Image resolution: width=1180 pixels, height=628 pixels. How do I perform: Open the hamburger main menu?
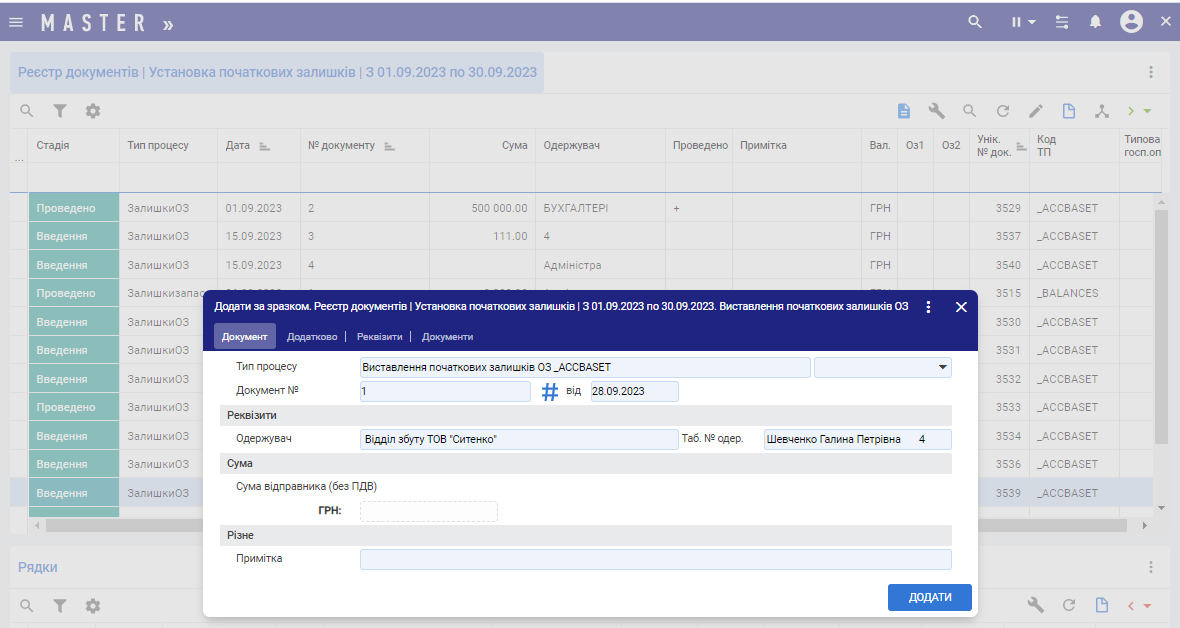point(16,22)
